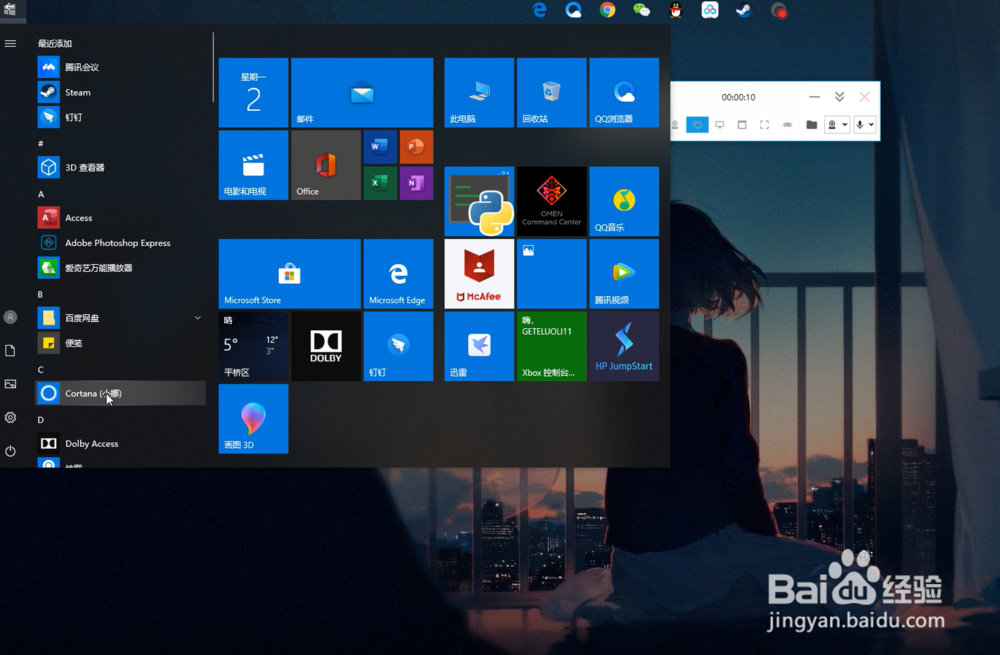Click the Power button in Start sidebar

pos(10,451)
